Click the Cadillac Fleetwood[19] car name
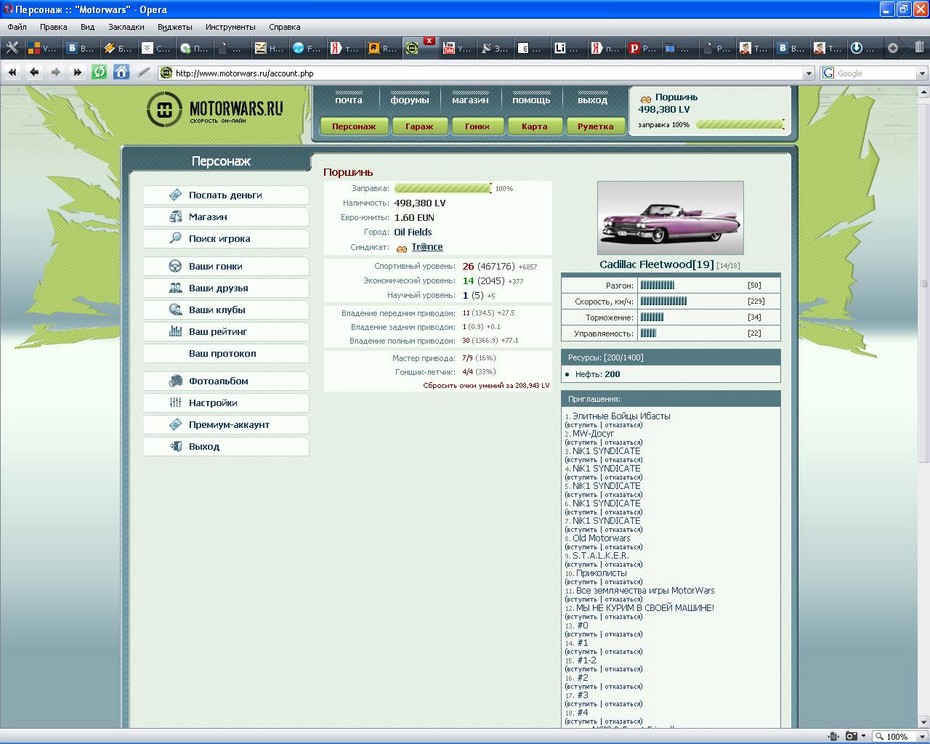The image size is (930, 744). pyautogui.click(x=657, y=265)
